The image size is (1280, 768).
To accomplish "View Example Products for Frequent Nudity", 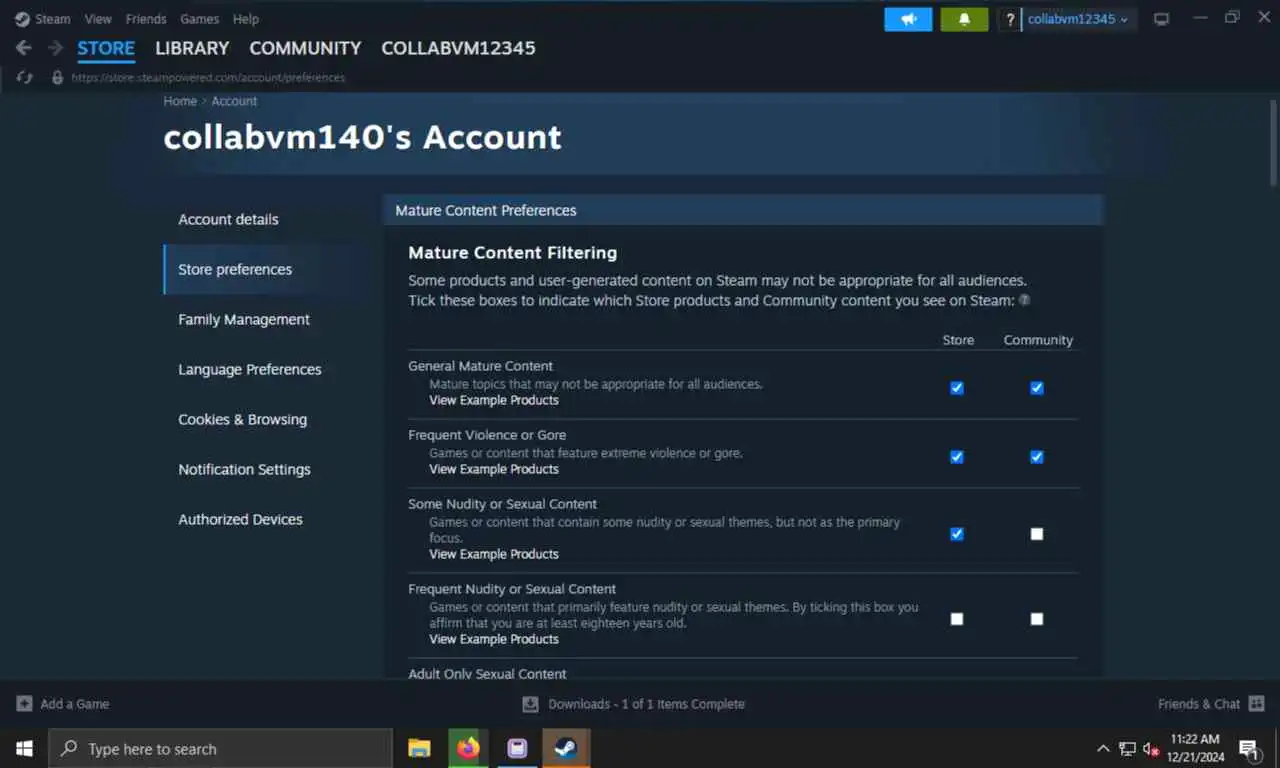I will 494,639.
